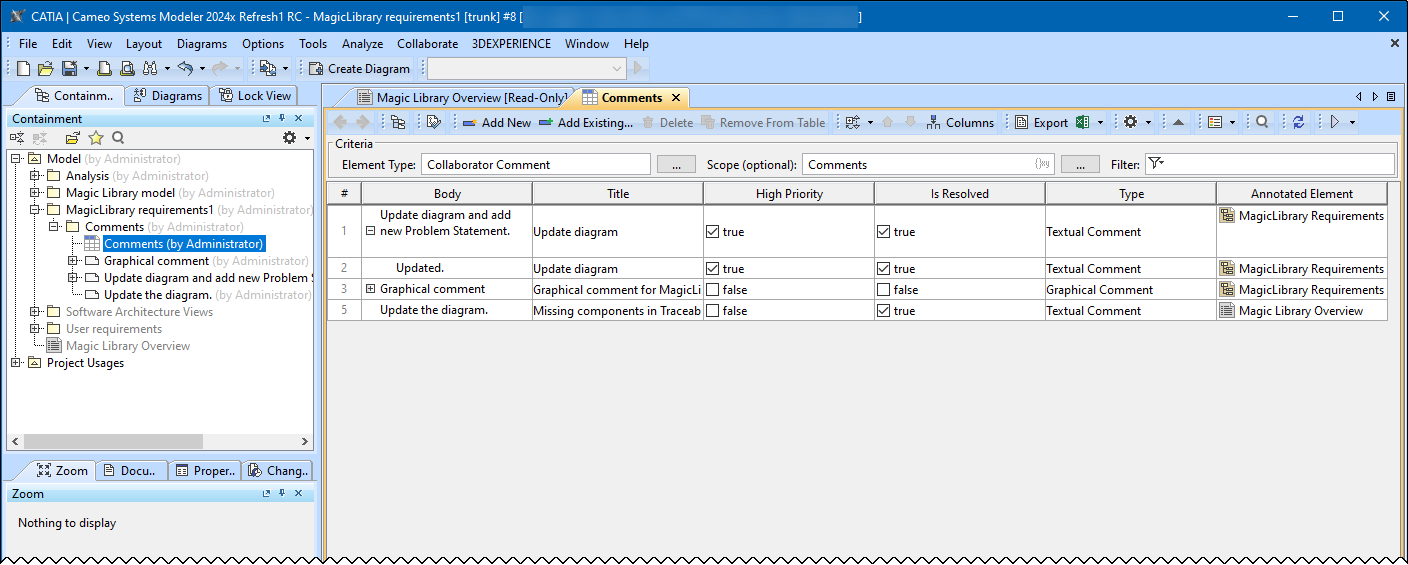Click the Undo arrow icon
This screenshot has width=1408, height=565.
pyautogui.click(x=185, y=69)
